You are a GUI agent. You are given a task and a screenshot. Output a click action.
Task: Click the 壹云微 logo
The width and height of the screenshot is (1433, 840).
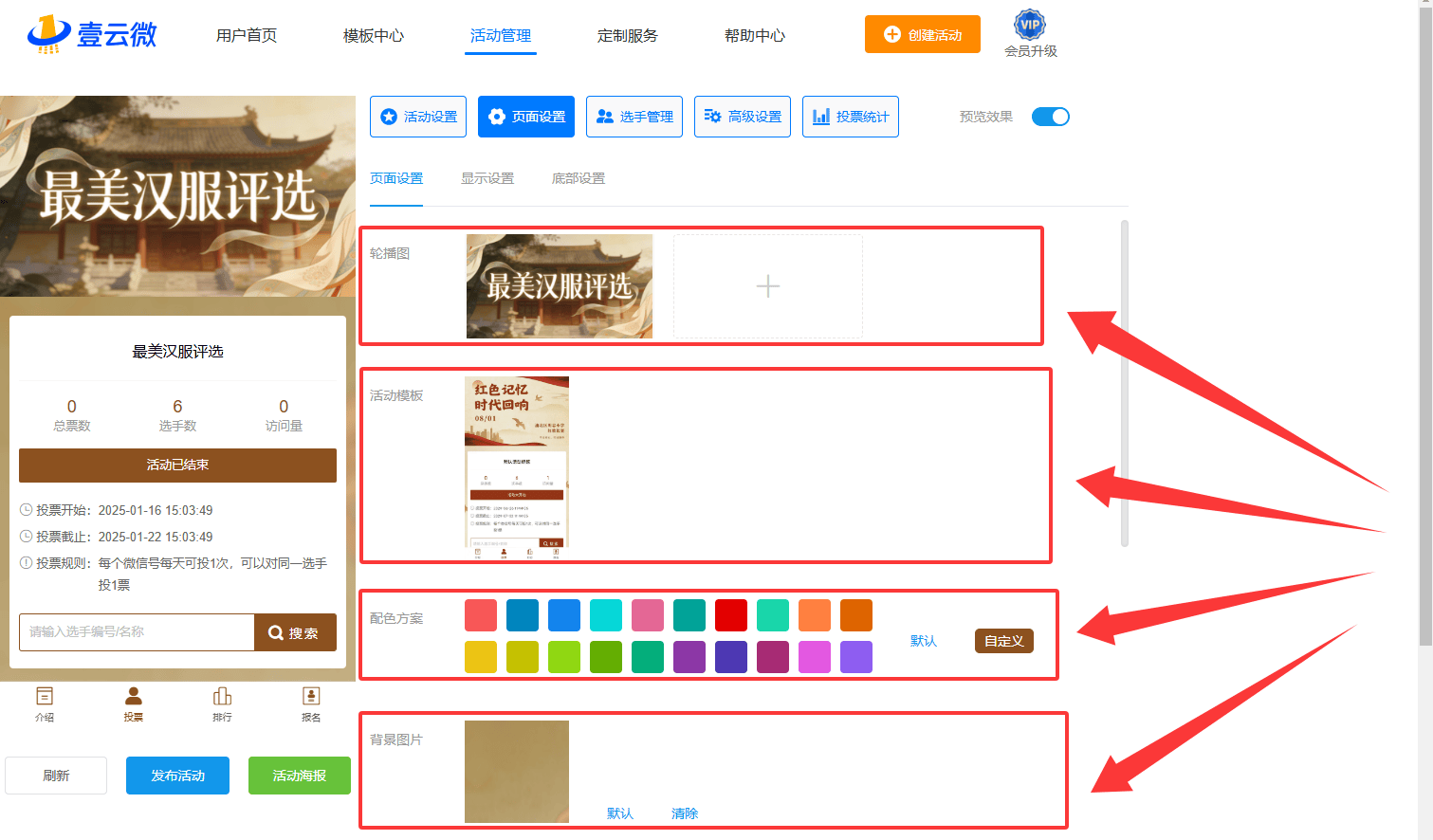click(92, 34)
